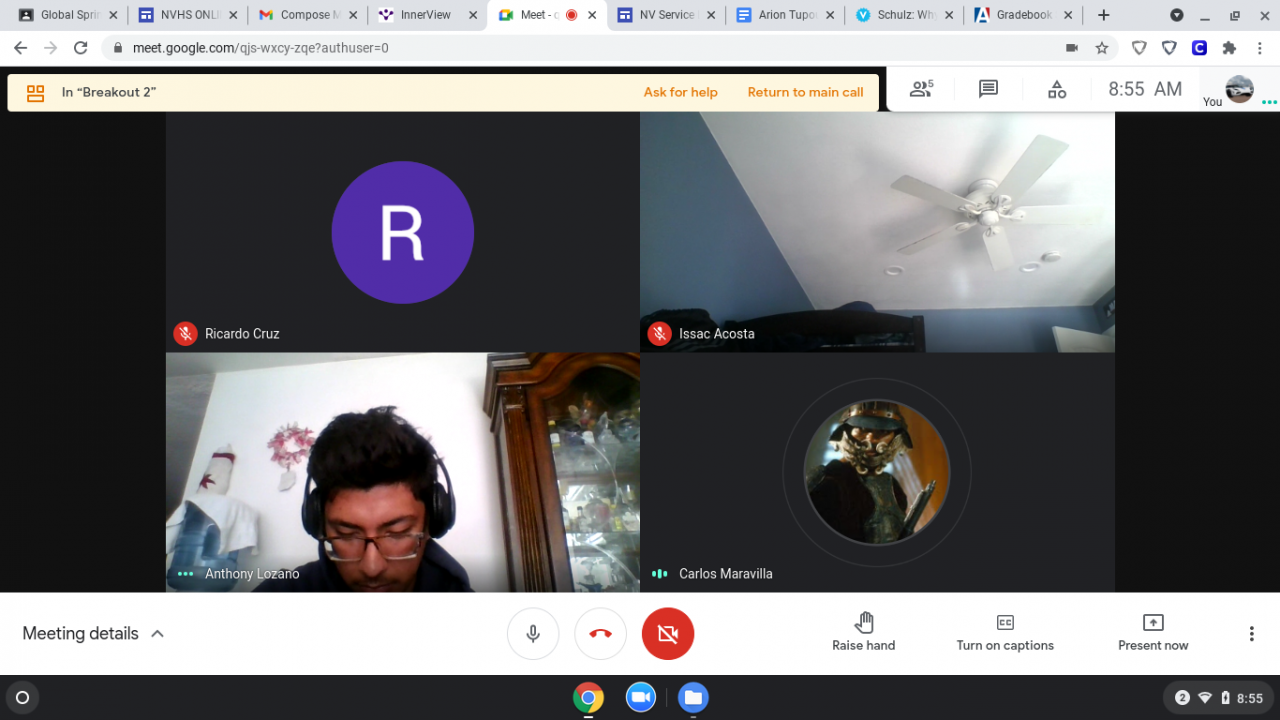Click the Chrome icon on the shelf
The height and width of the screenshot is (720, 1280).
[x=588, y=697]
